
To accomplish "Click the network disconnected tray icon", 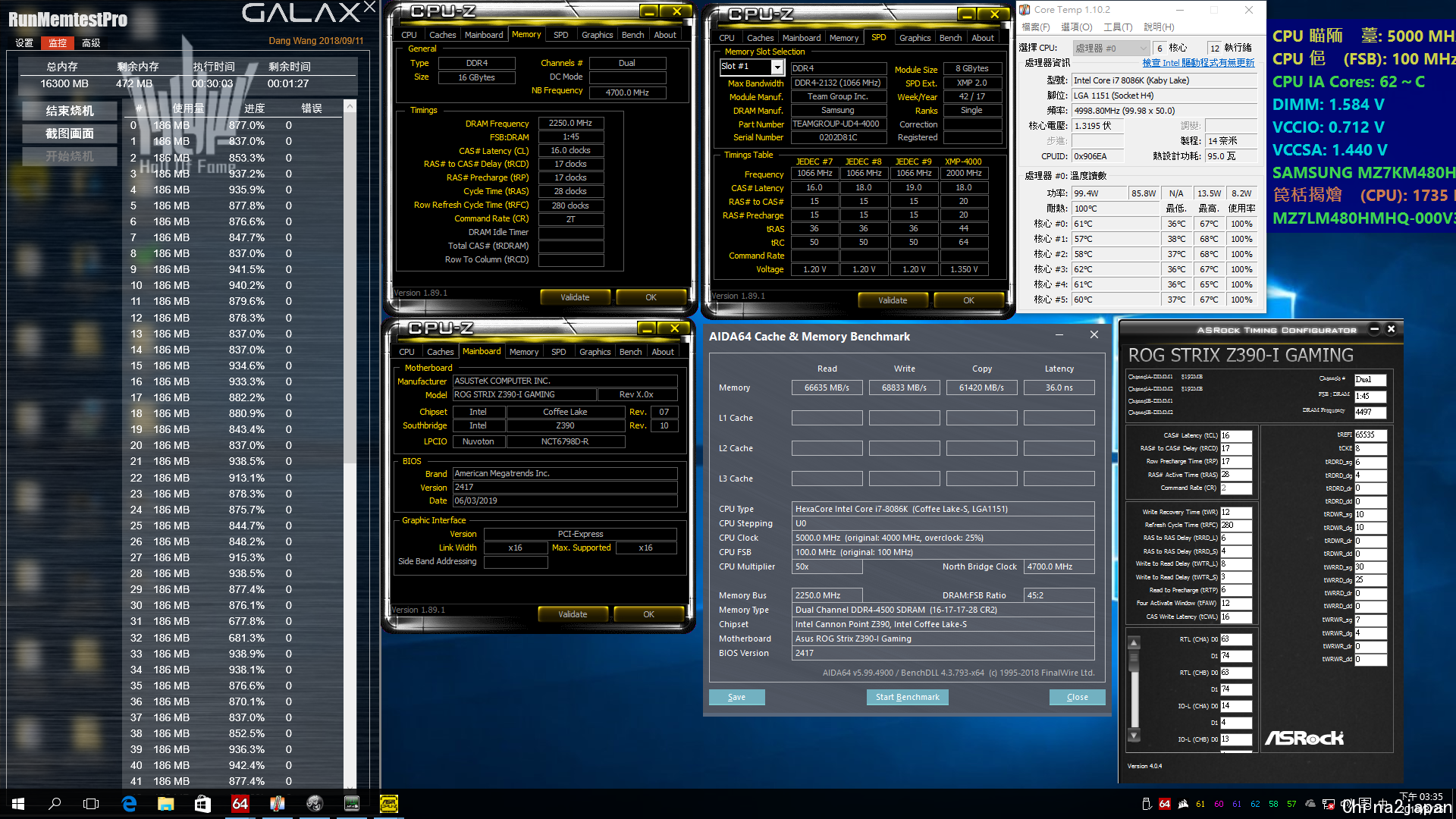I will 1328,804.
